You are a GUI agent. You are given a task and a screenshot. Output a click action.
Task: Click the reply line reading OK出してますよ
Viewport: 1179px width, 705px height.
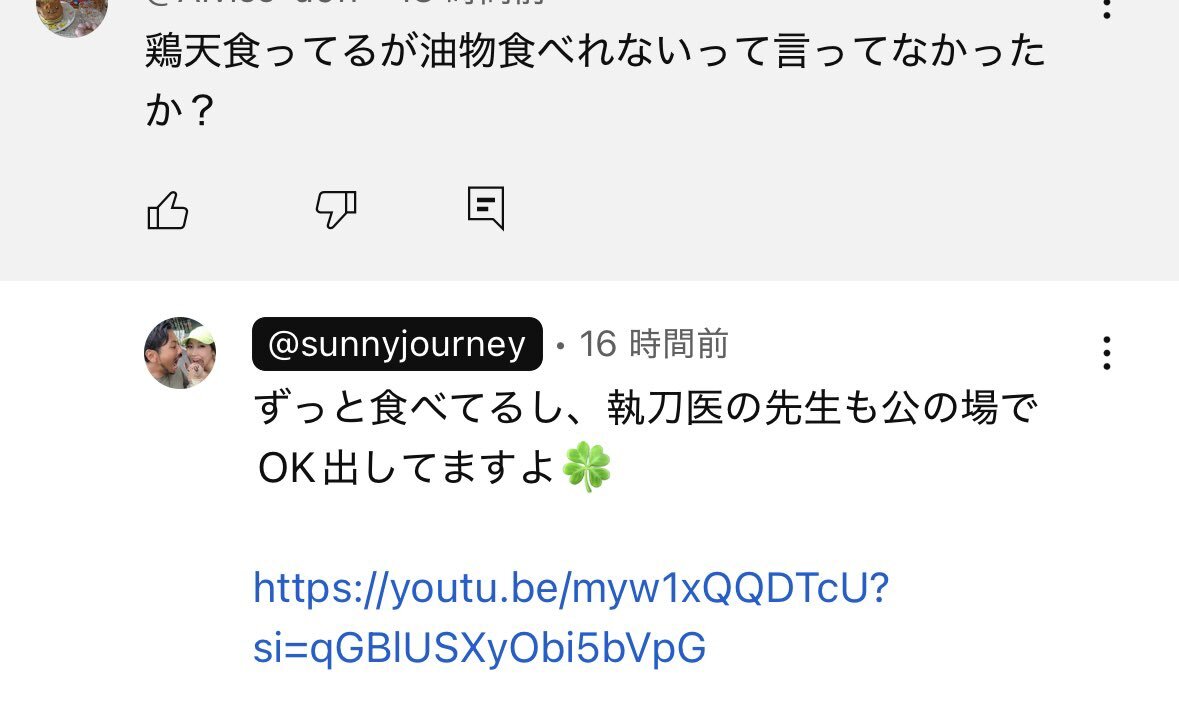click(x=405, y=468)
